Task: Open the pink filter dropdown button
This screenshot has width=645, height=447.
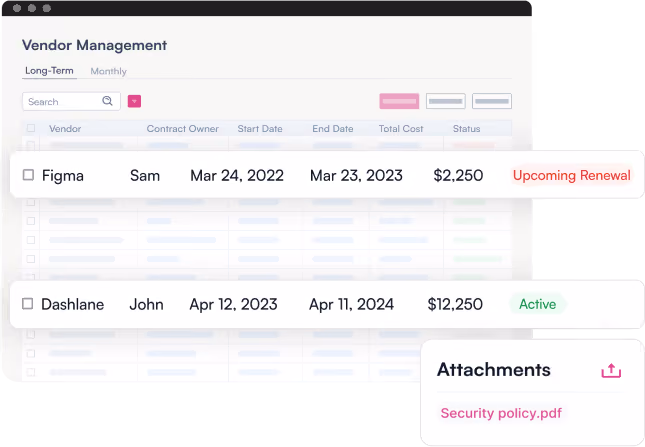Action: 134,101
